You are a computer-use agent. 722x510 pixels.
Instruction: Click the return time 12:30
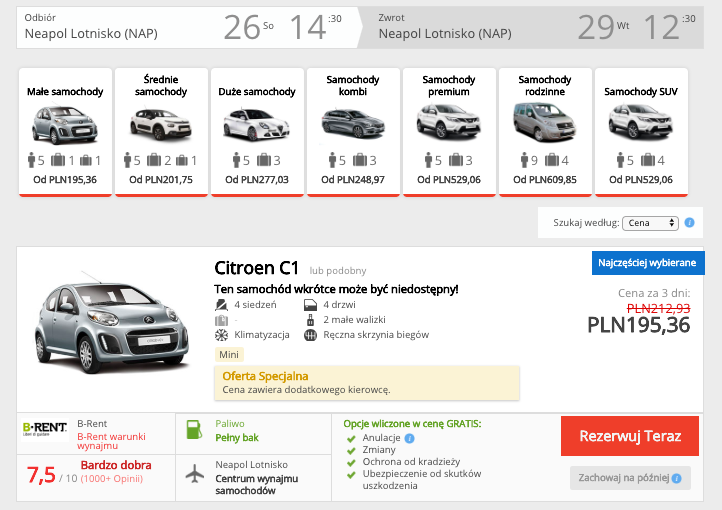pos(669,27)
